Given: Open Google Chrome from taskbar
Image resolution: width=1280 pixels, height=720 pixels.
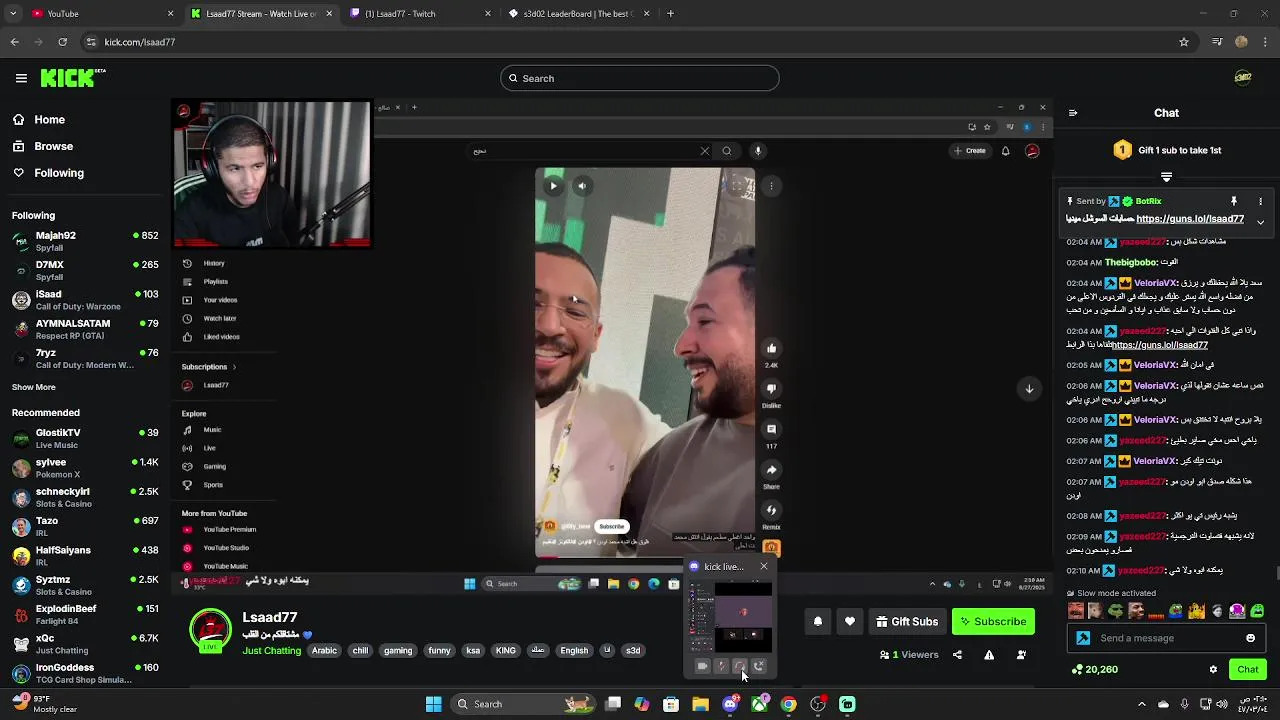Looking at the screenshot, I should pos(788,704).
